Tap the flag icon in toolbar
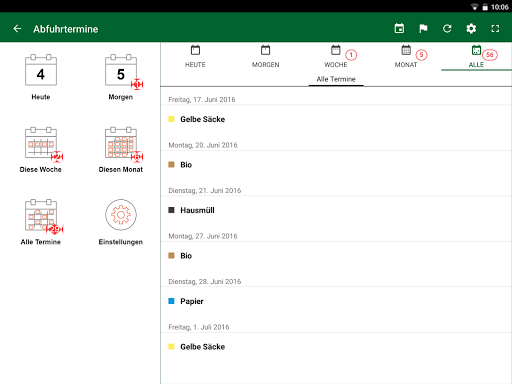Screen dimensions: 512x384 pos(423,29)
